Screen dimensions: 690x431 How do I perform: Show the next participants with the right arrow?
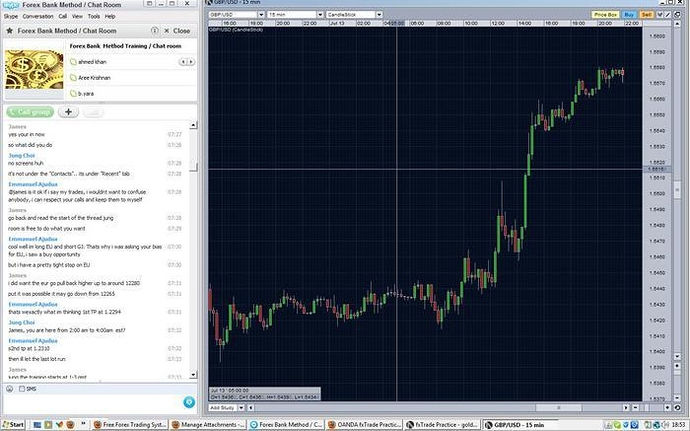[x=191, y=62]
